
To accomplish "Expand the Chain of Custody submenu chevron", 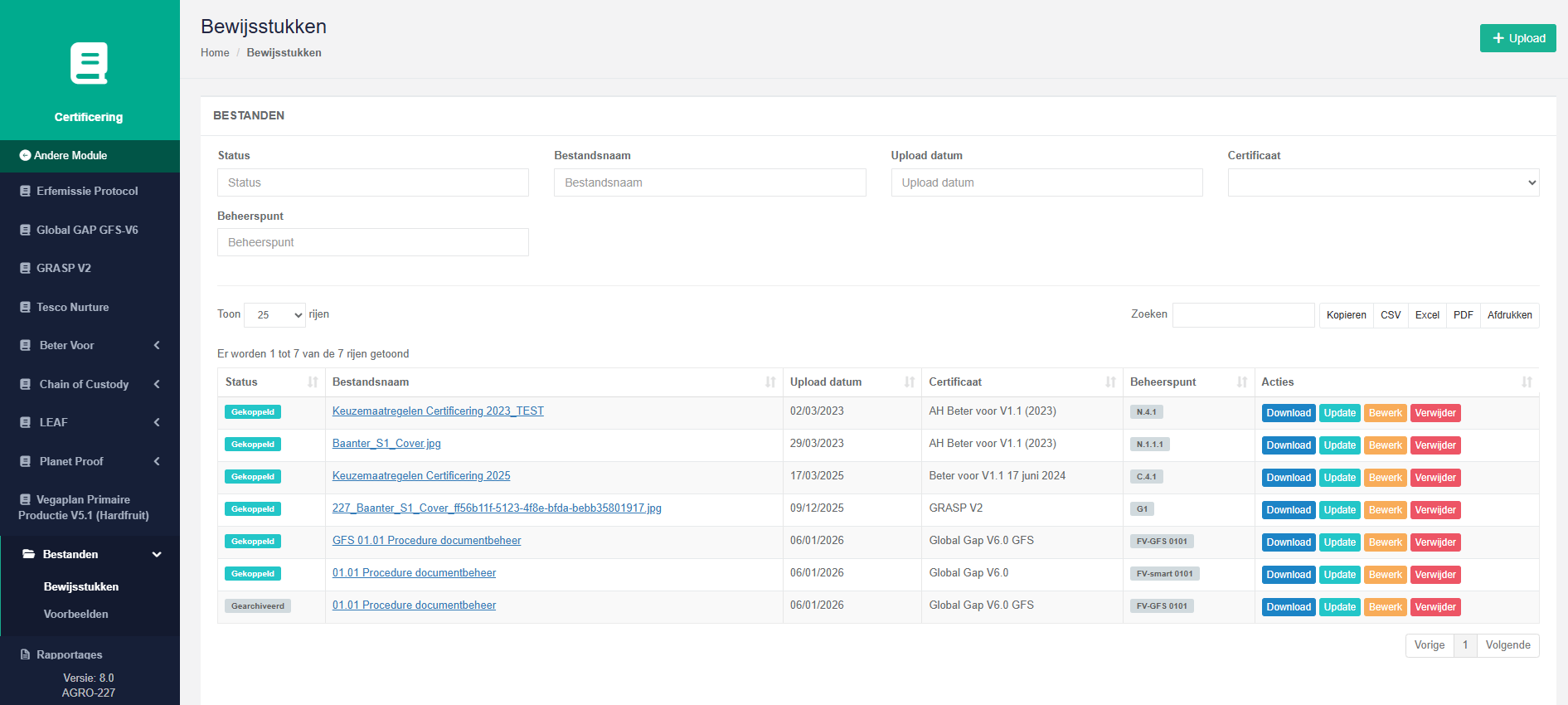I will tap(157, 384).
